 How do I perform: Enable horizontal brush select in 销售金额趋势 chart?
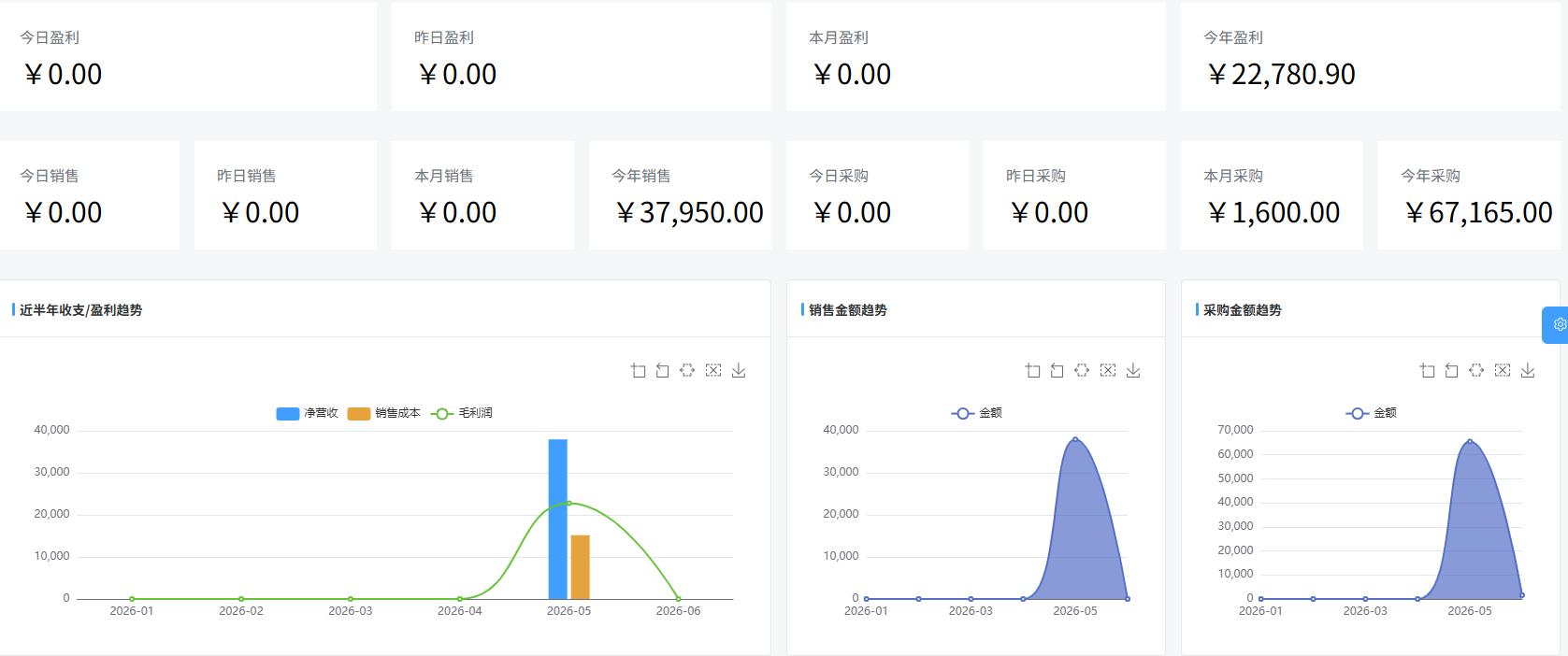(1082, 371)
